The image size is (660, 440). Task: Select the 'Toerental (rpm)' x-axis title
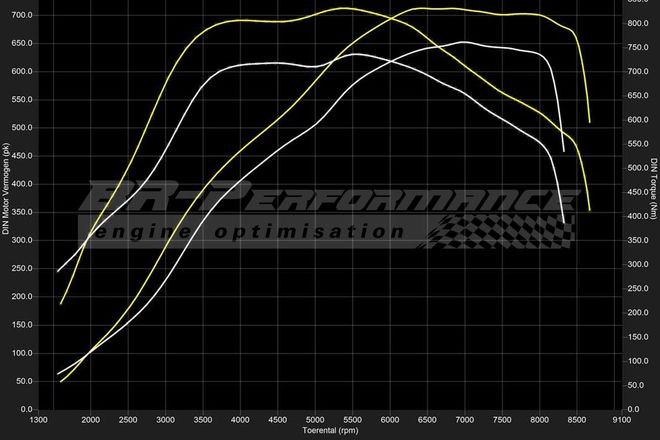point(329,431)
